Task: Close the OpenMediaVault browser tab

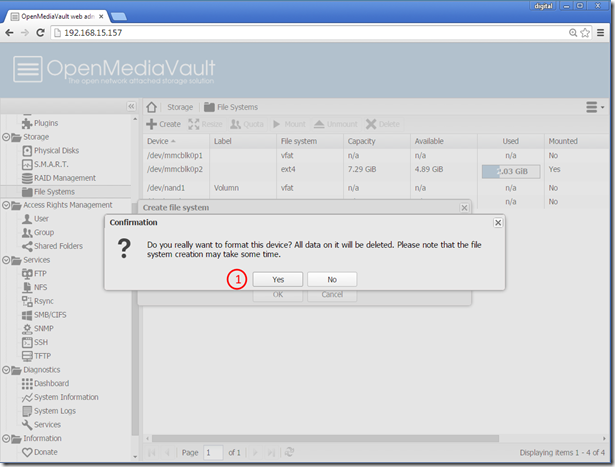Action: [101, 16]
